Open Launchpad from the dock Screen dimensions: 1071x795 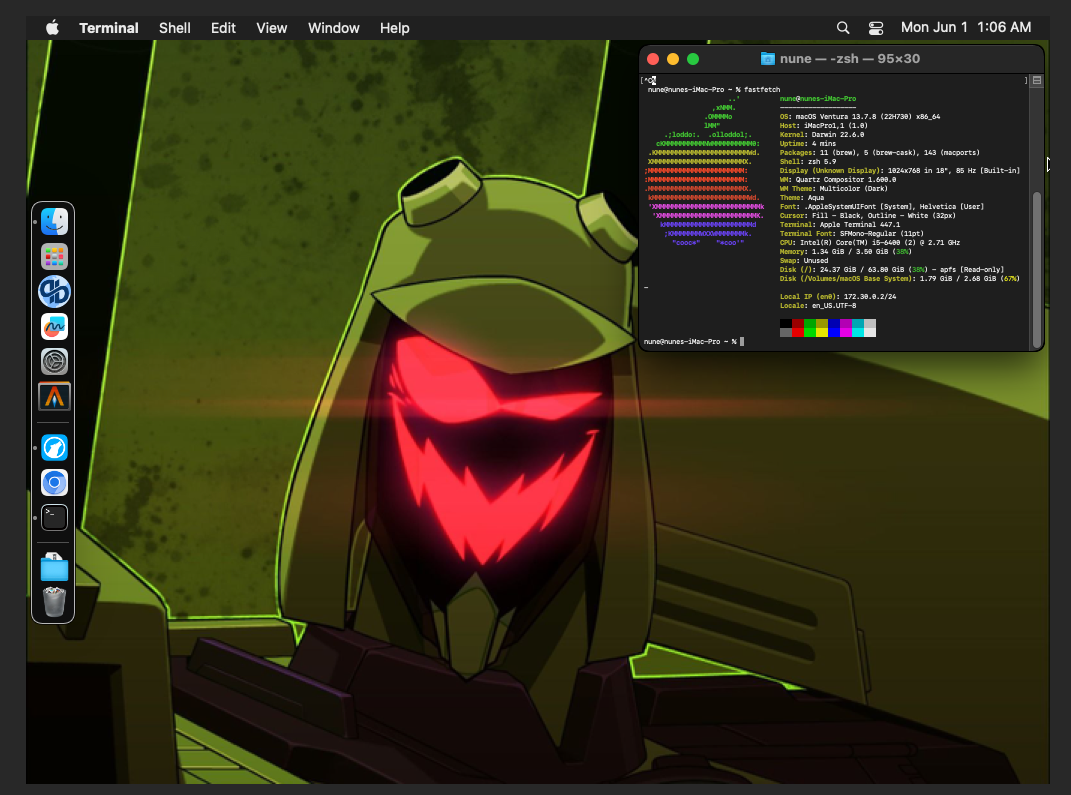pos(54,257)
